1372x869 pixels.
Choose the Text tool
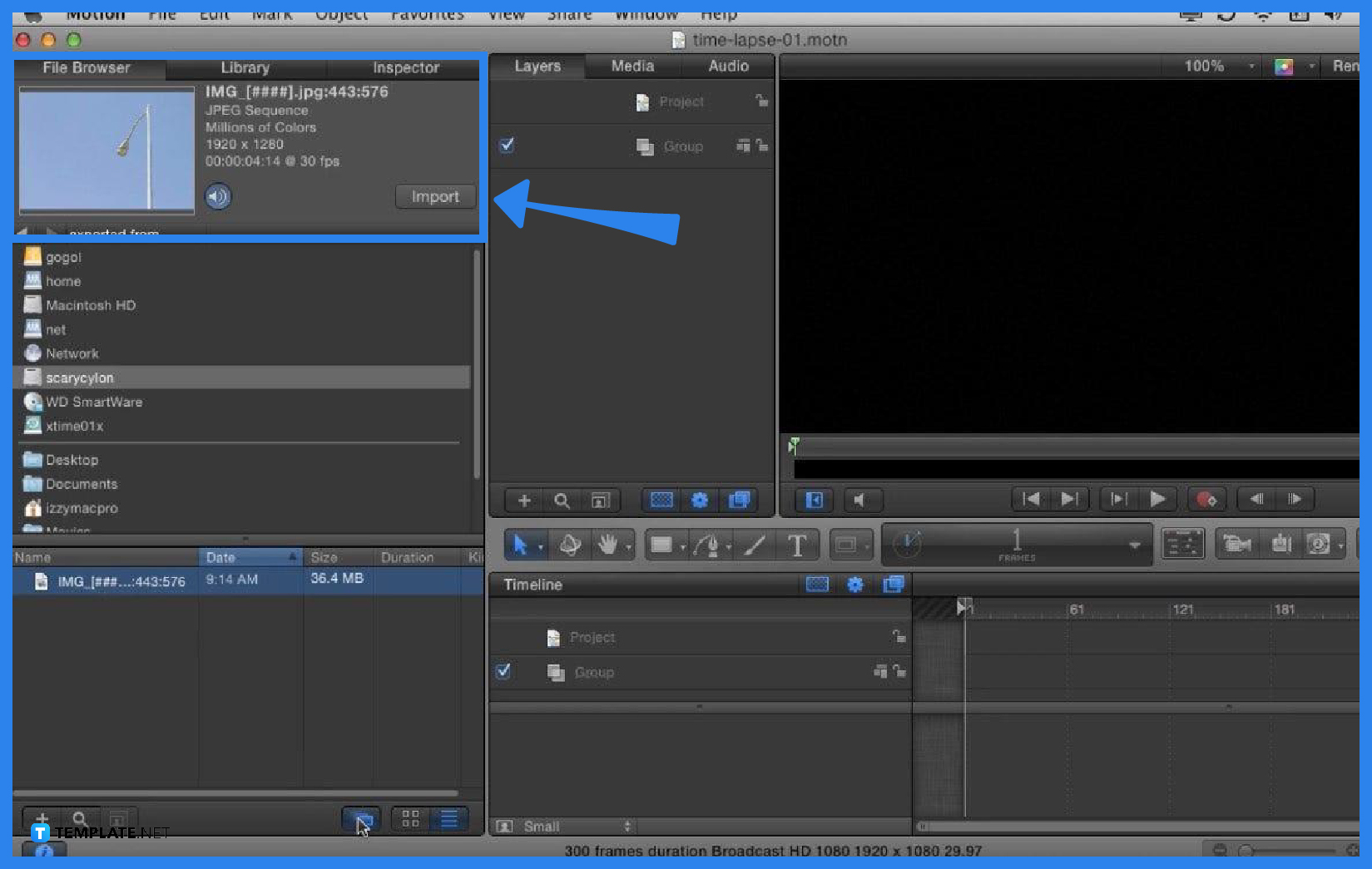pos(797,546)
